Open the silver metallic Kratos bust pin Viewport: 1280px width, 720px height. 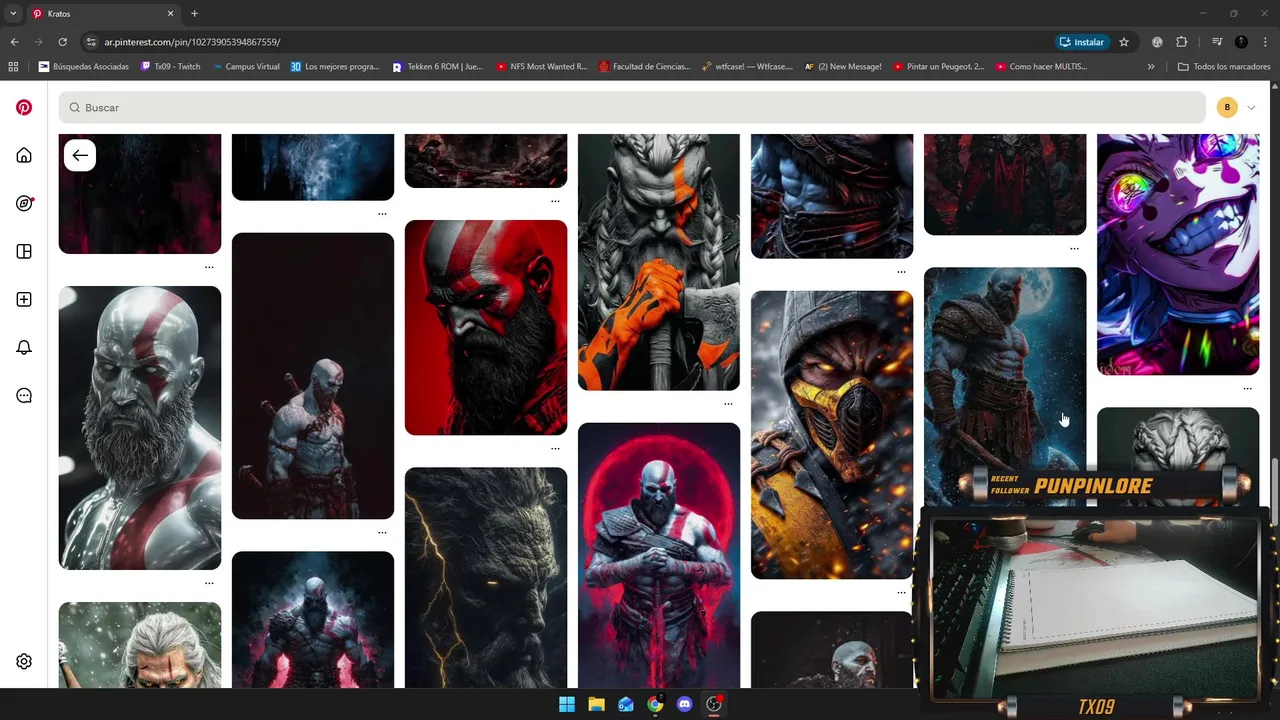click(x=140, y=428)
